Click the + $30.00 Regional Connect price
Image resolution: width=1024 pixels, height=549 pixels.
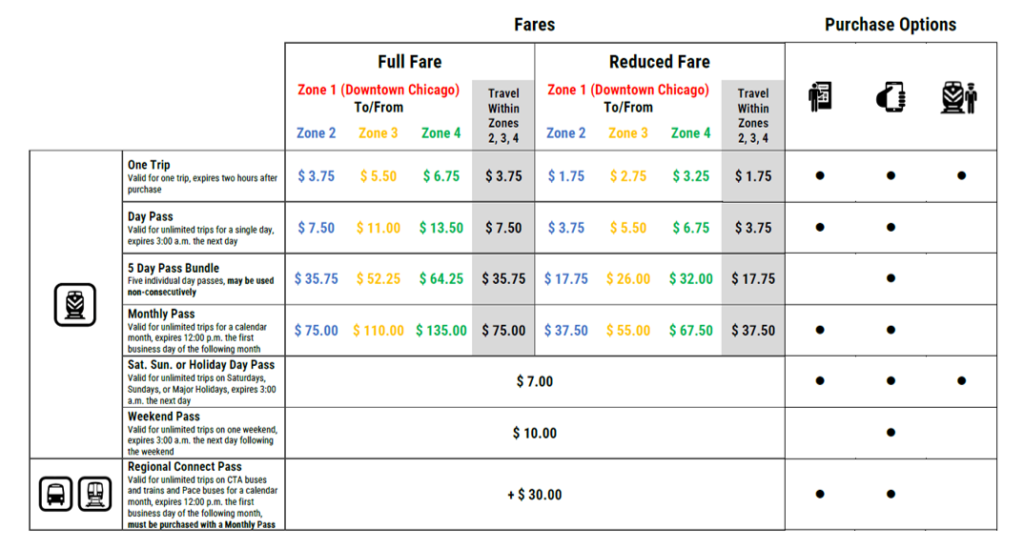click(534, 494)
